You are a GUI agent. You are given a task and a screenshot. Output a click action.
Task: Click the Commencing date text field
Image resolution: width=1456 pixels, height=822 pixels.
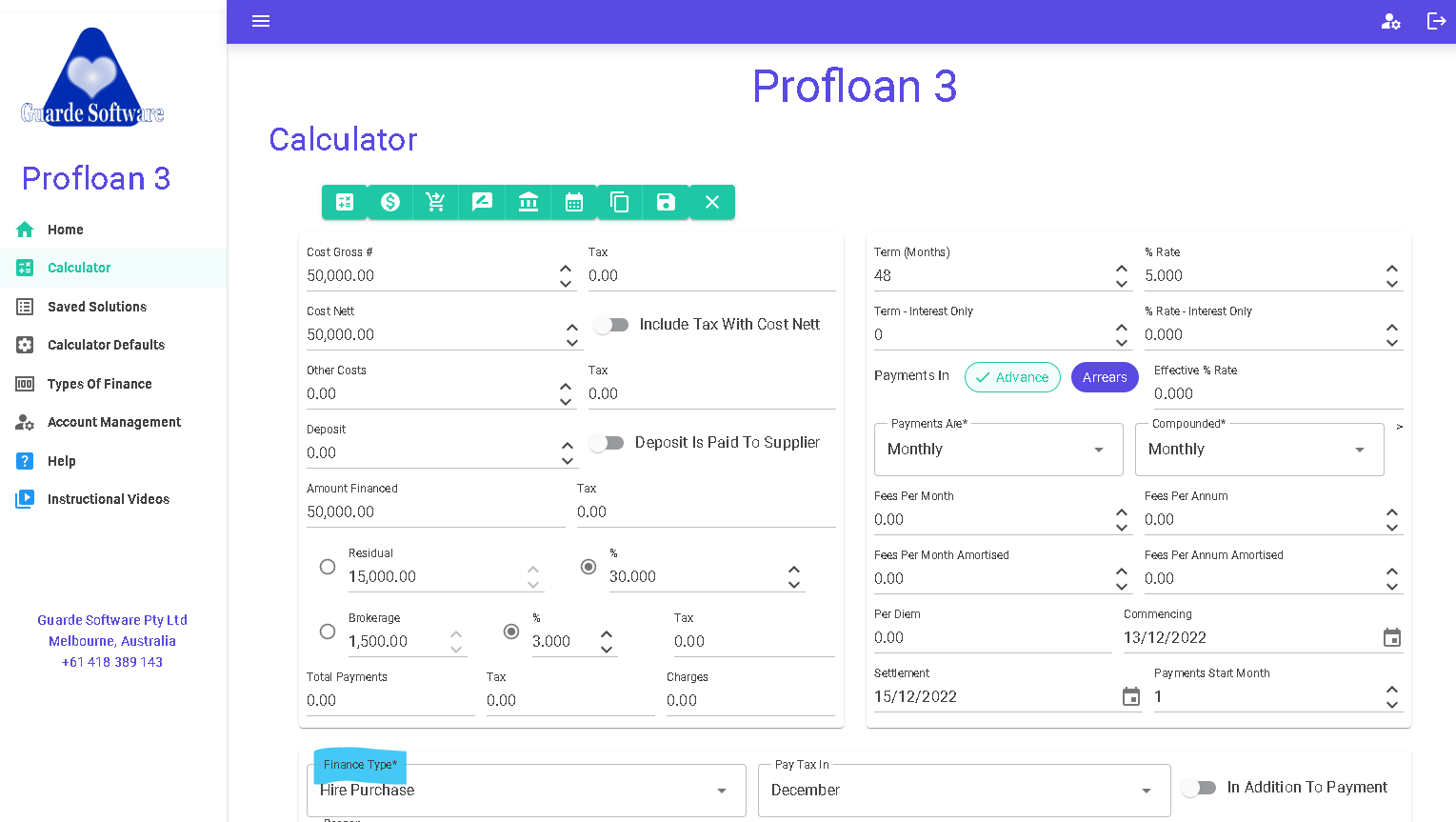tap(1251, 637)
